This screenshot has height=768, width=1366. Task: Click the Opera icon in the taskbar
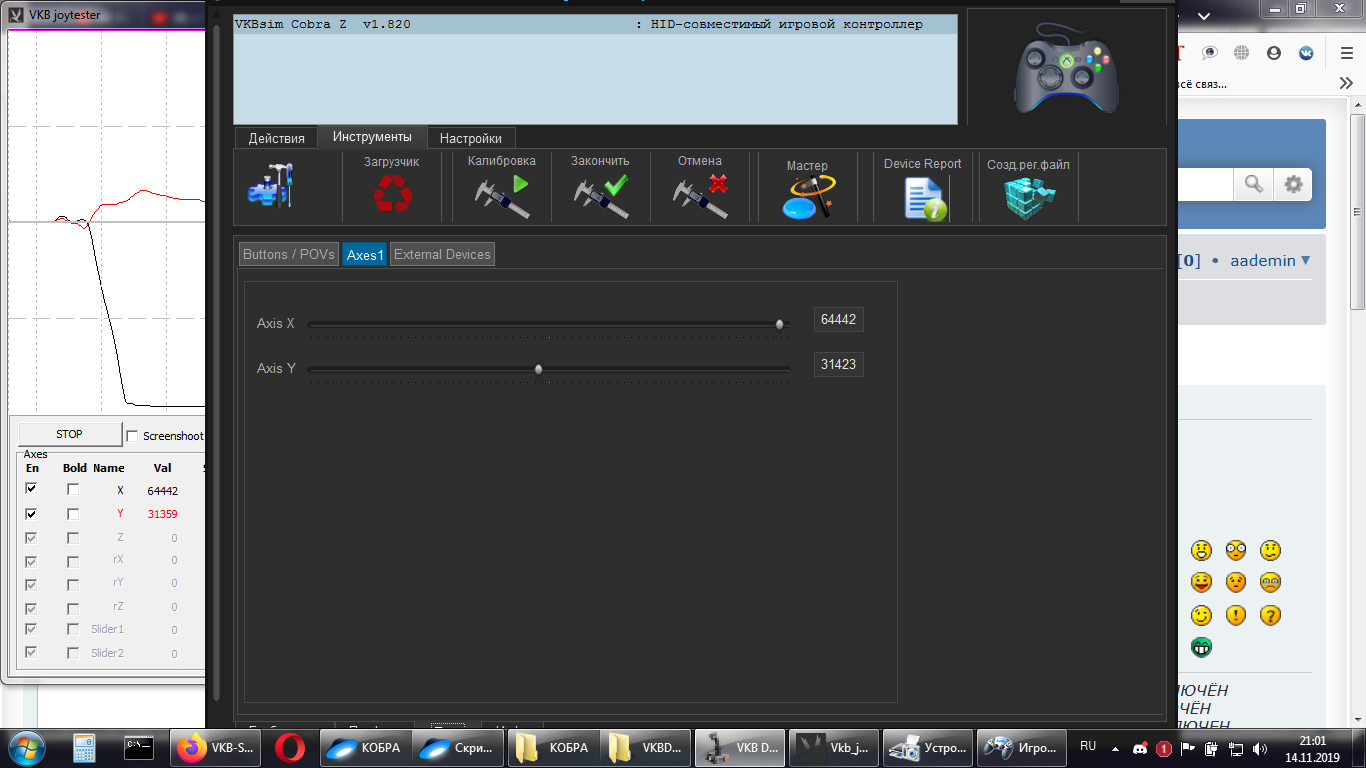pyautogui.click(x=290, y=747)
